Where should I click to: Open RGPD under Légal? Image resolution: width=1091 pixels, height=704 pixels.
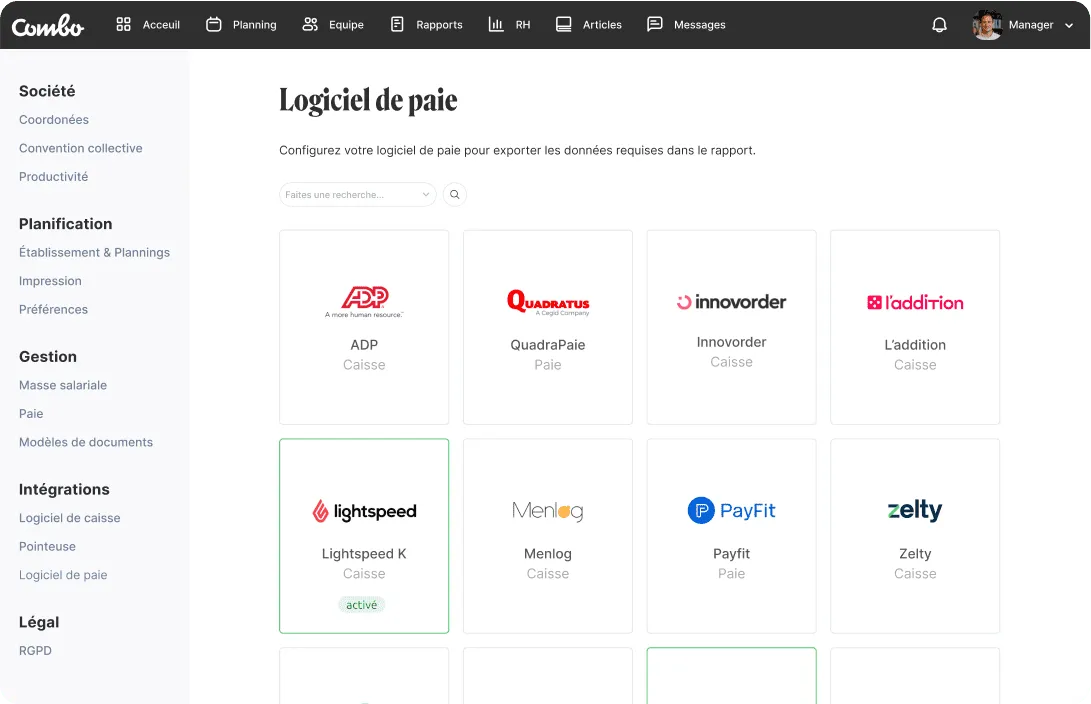35,651
